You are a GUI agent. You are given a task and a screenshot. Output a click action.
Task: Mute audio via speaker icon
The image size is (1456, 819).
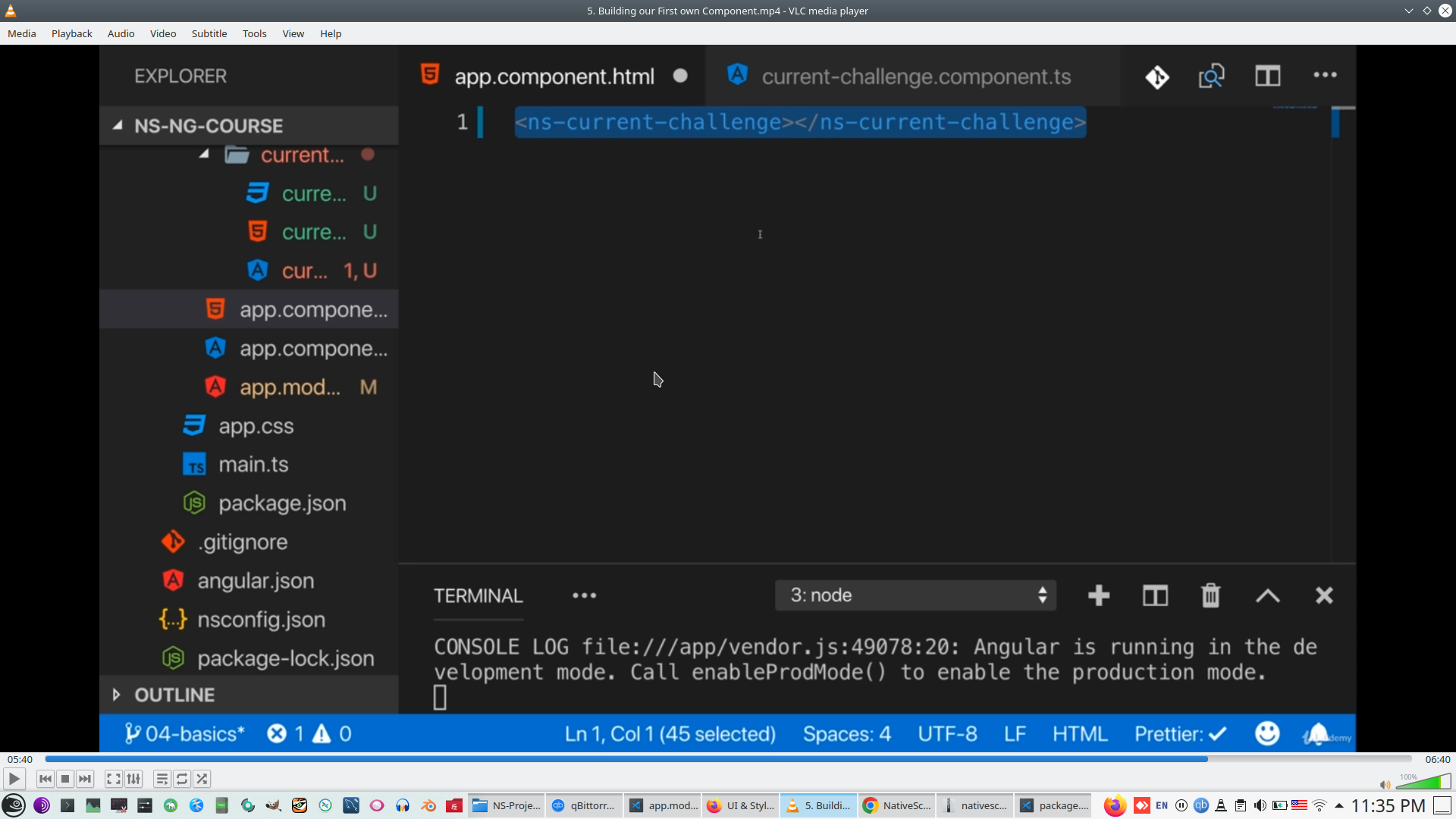[1385, 785]
